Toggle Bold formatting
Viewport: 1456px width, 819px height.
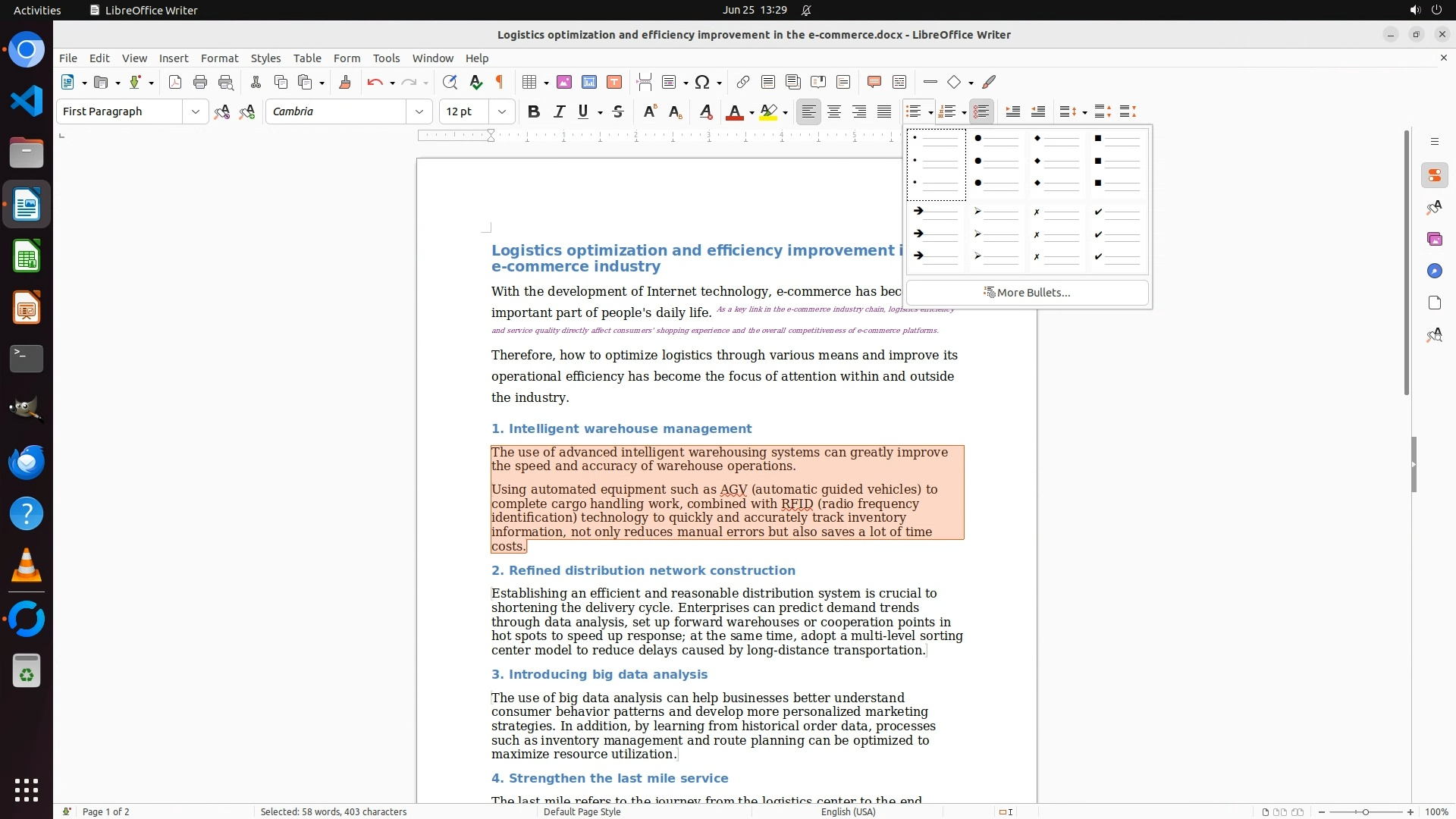(x=534, y=111)
